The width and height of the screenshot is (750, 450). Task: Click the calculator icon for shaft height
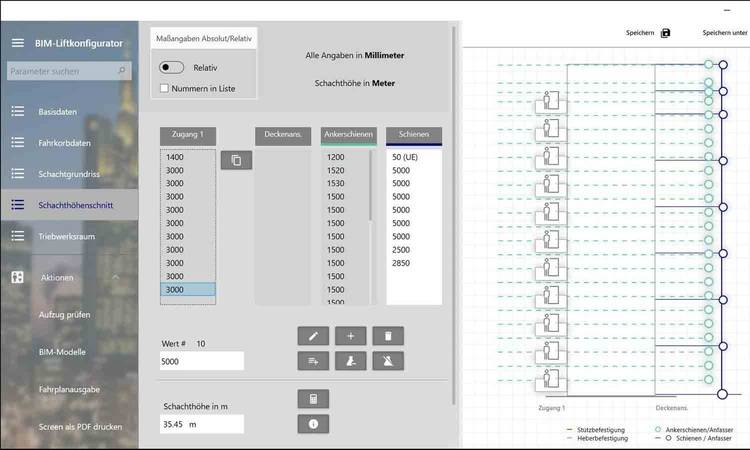pyautogui.click(x=313, y=399)
